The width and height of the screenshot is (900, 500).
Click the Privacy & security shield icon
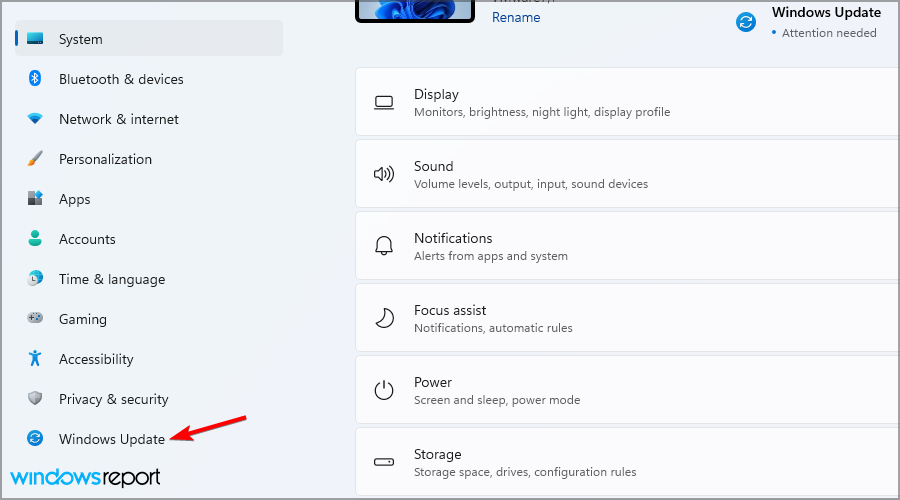[x=35, y=398]
